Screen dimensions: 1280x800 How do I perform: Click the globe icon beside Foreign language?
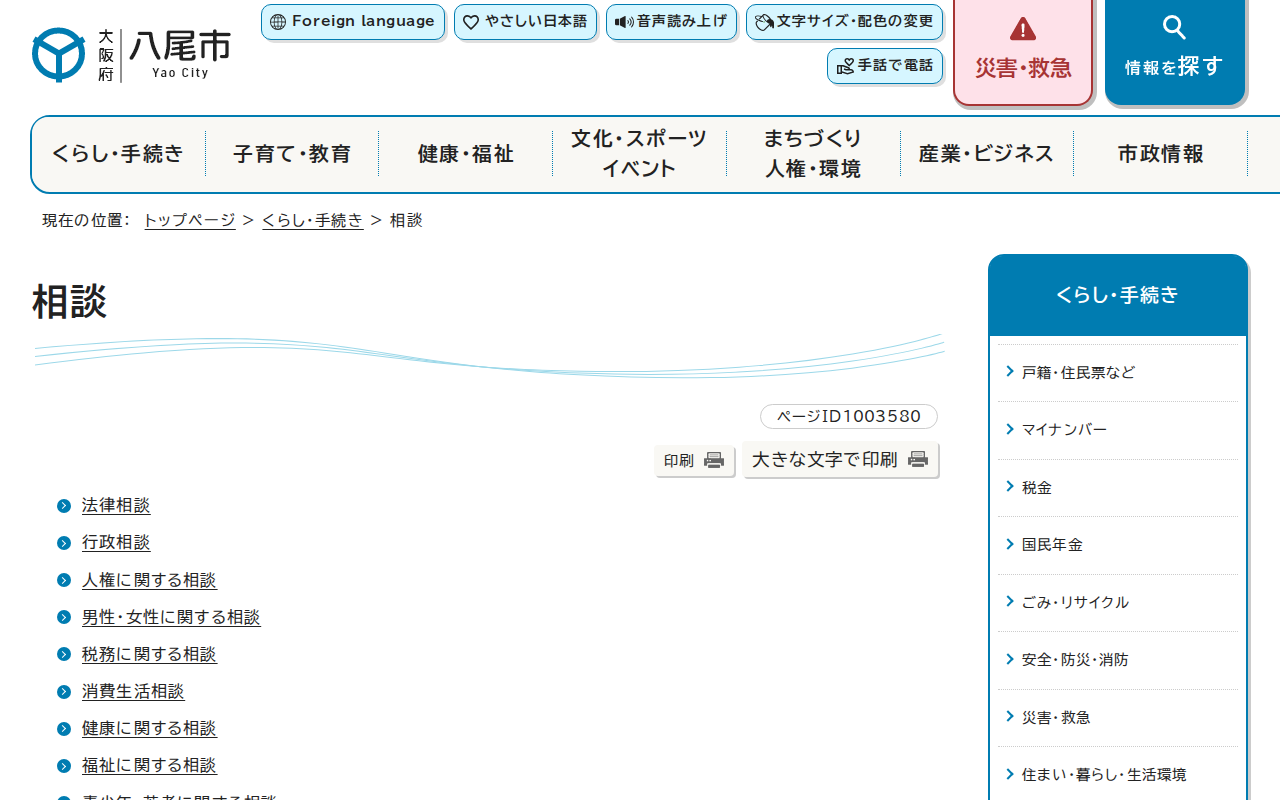click(x=278, y=22)
